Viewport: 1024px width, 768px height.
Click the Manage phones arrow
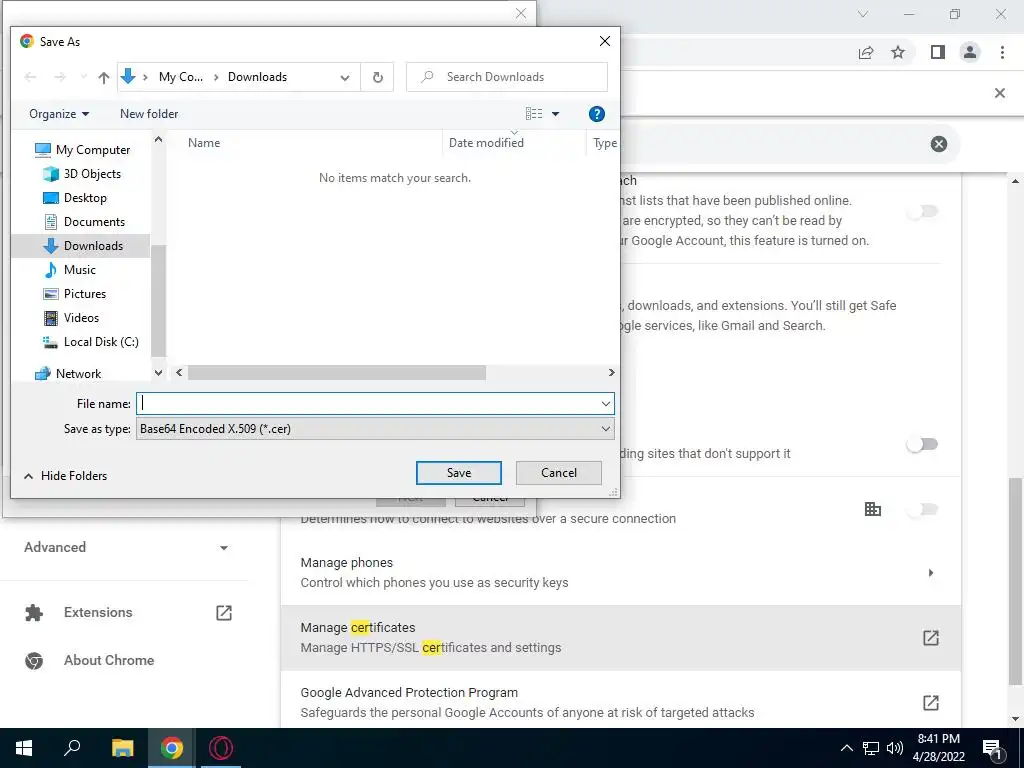coord(931,573)
